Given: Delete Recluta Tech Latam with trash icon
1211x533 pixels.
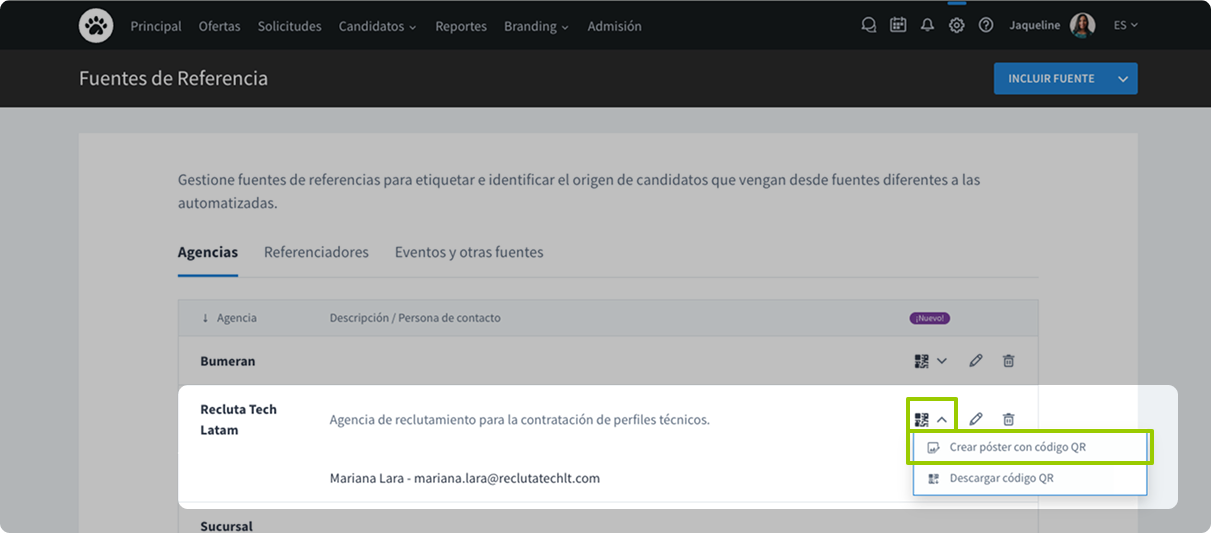Looking at the screenshot, I should pos(1008,419).
